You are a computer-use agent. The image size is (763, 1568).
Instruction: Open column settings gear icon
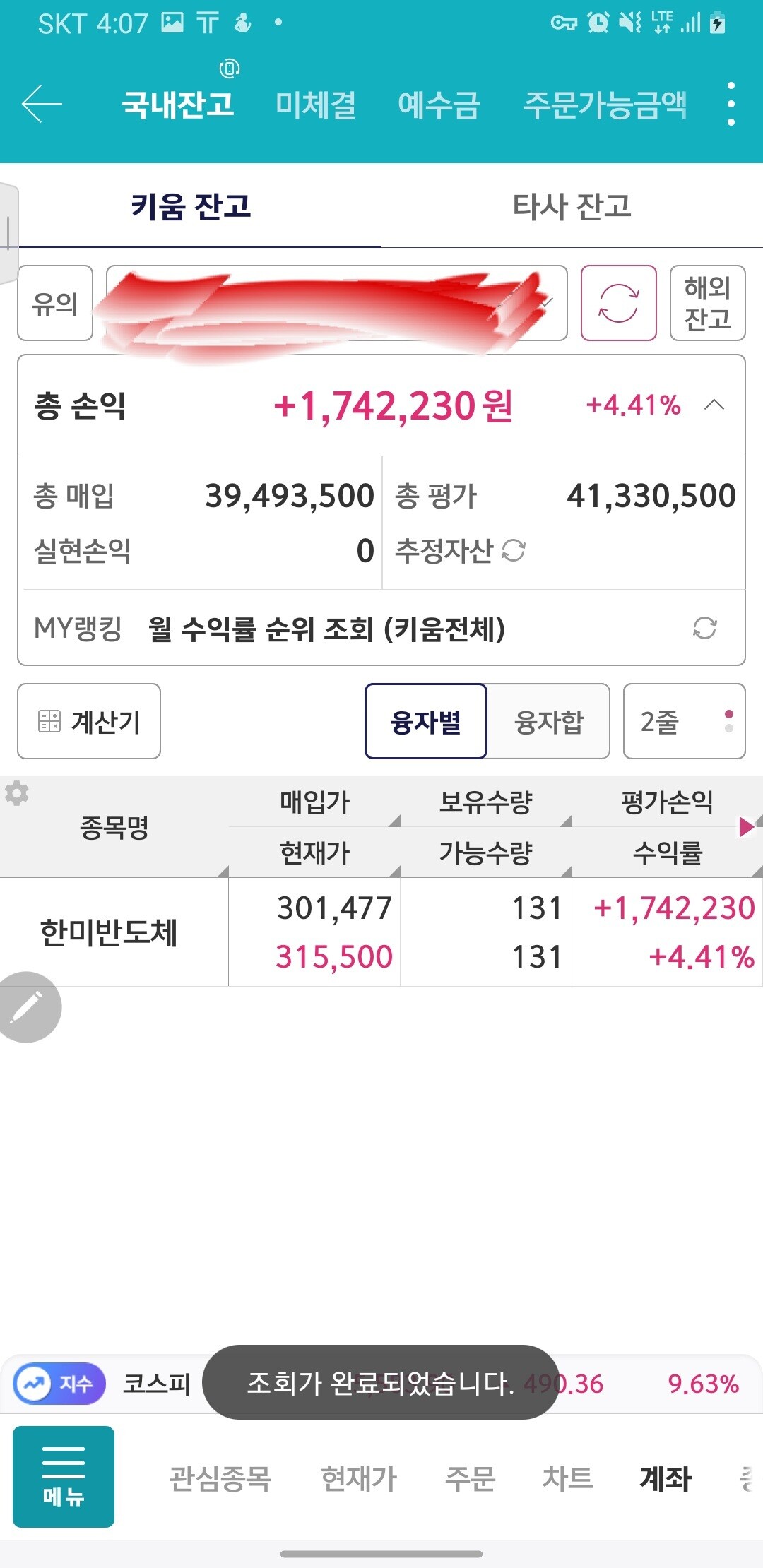pyautogui.click(x=17, y=793)
